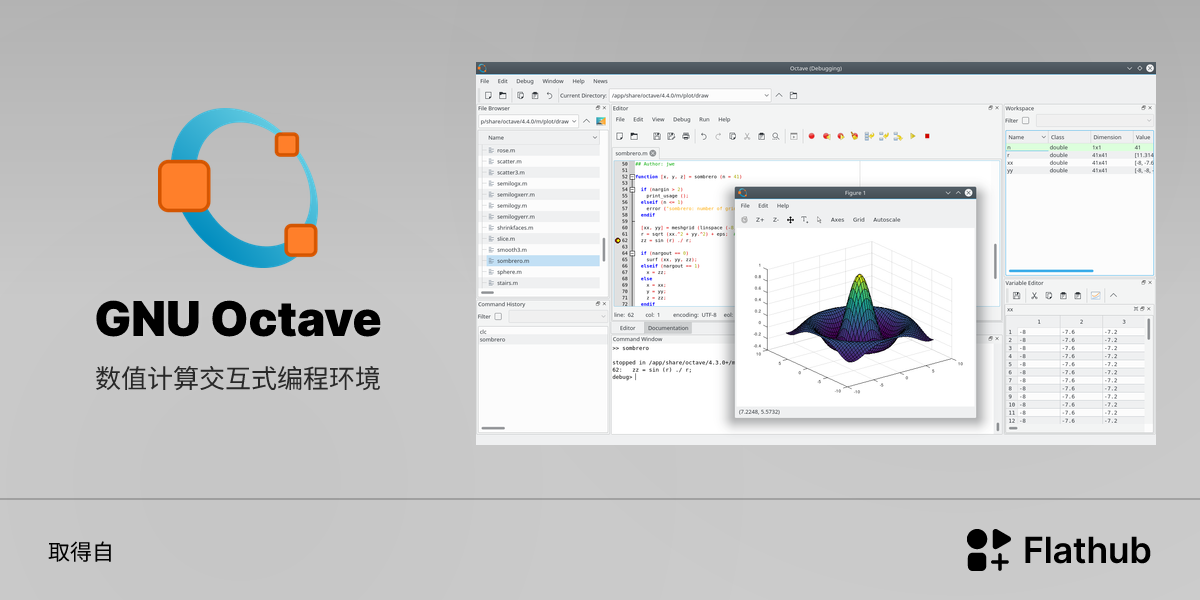Open the Command History filter combo box
The height and width of the screenshot is (600, 1200).
[557, 317]
